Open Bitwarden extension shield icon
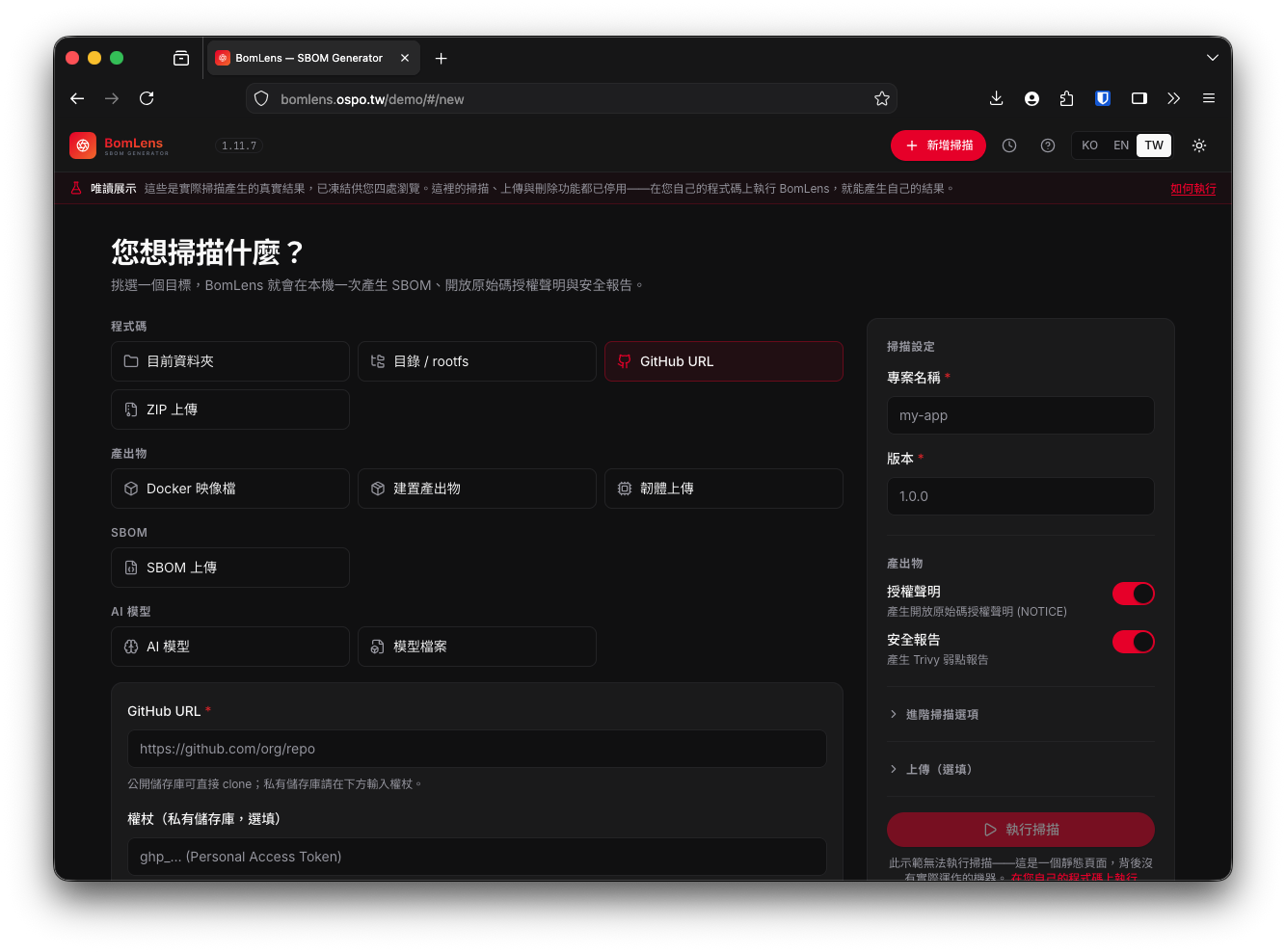The width and height of the screenshot is (1286, 952). [x=1103, y=98]
